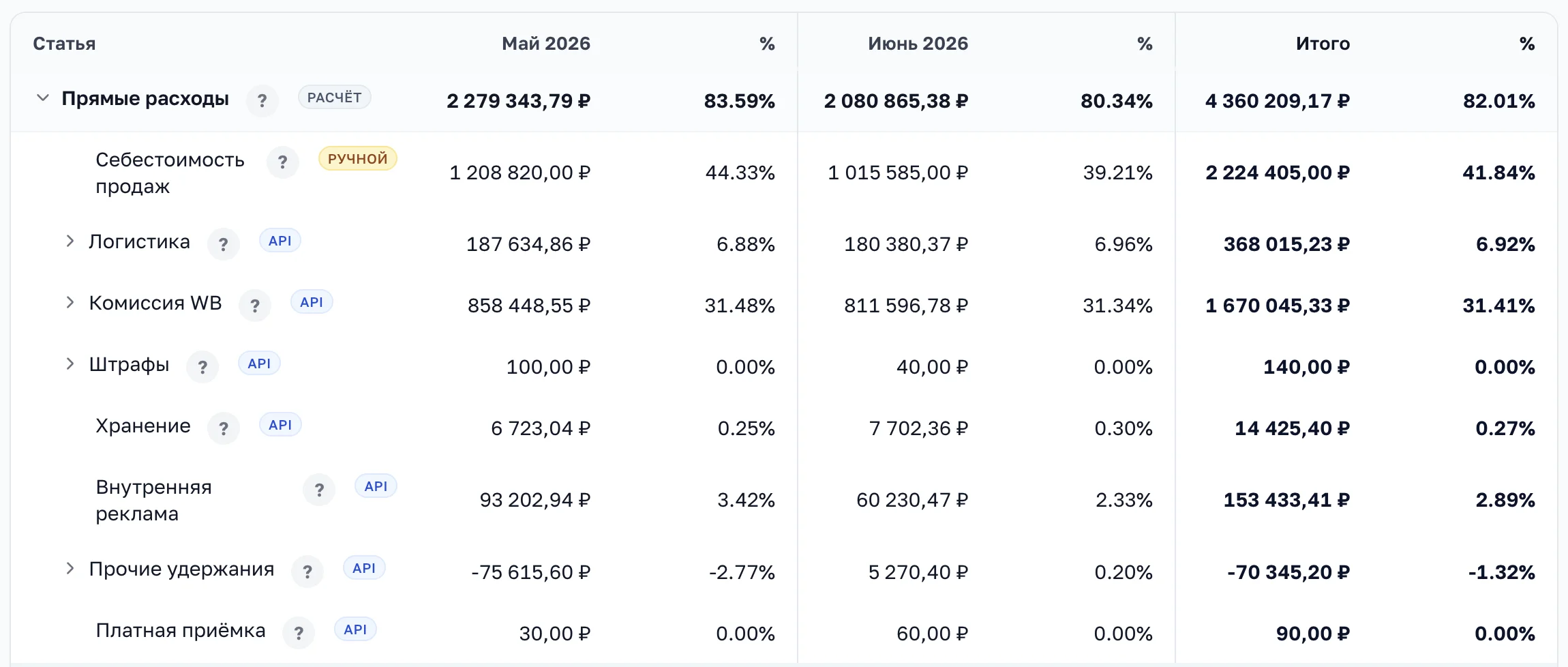Show help for Платная приёмка
This screenshot has height=667, width=1568.
click(298, 633)
